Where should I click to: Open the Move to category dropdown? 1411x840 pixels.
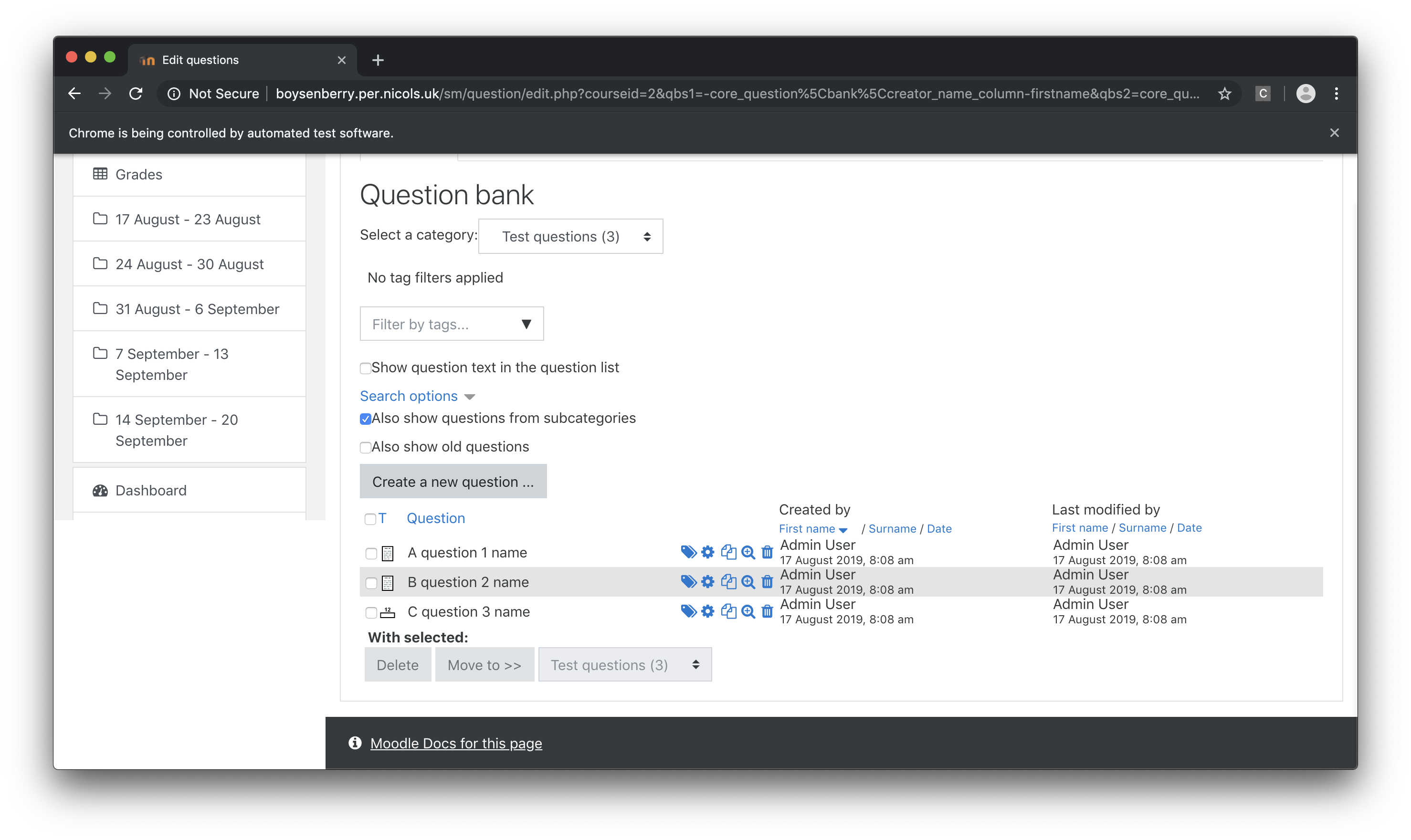(625, 664)
